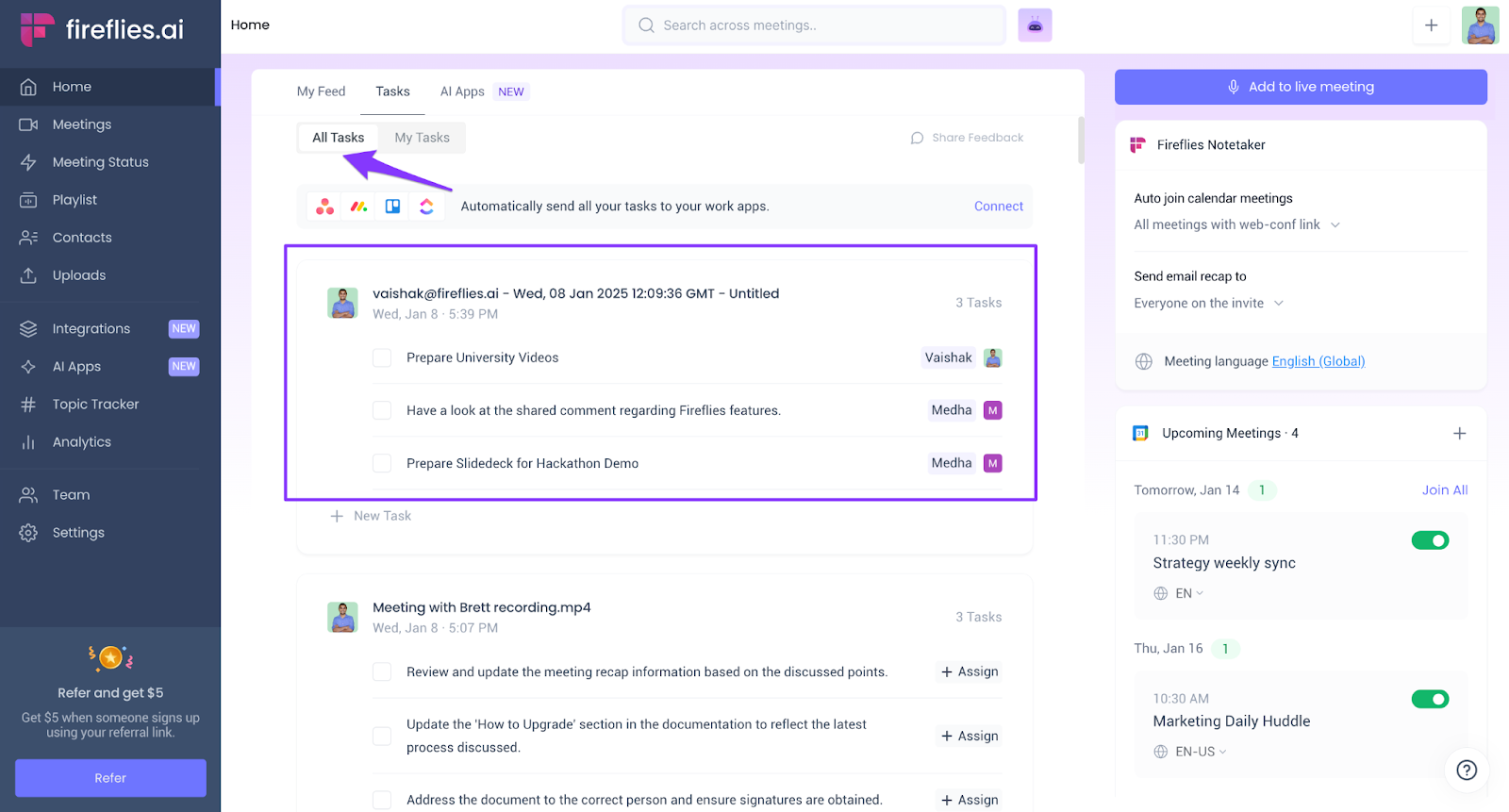The width and height of the screenshot is (1509, 812).
Task: Open vaishak@fireflies.ai Untitled meeting title
Action: point(575,294)
